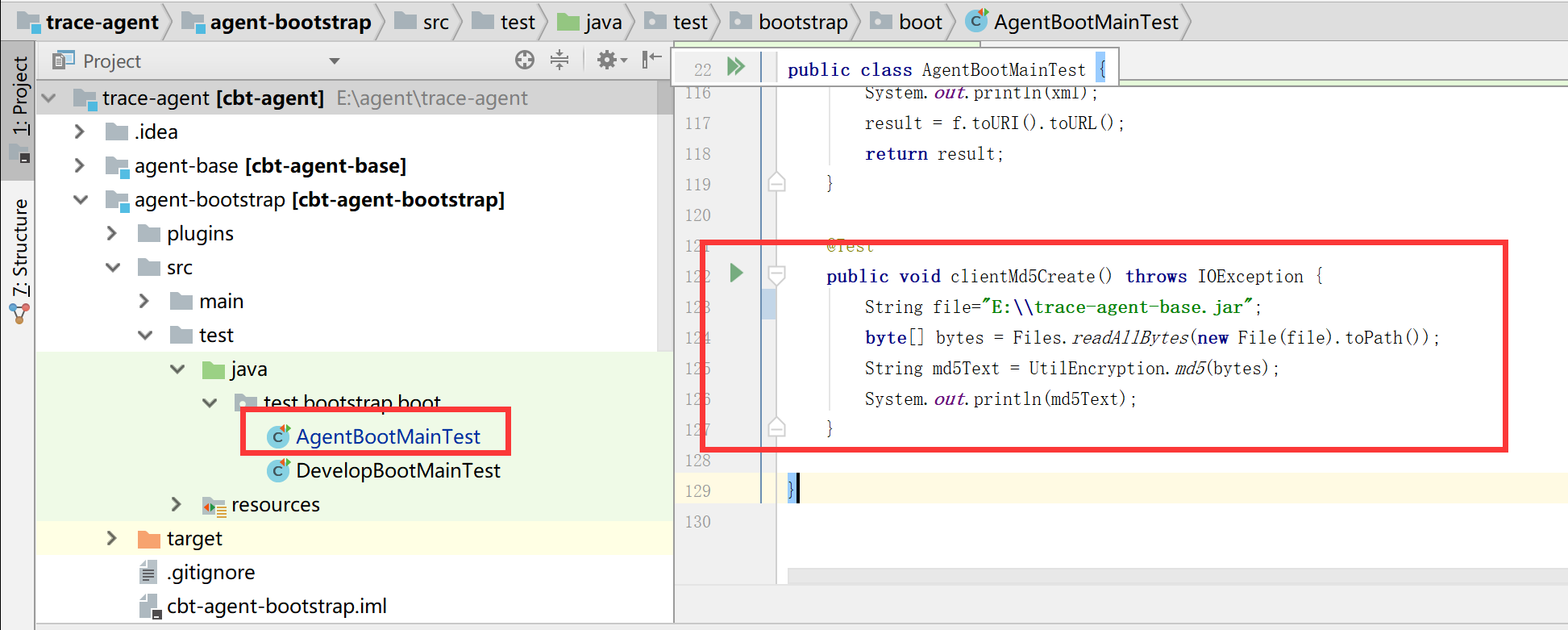This screenshot has height=630, width=1568.
Task: Select AgentBootMainTest in the project tree
Action: coord(388,436)
